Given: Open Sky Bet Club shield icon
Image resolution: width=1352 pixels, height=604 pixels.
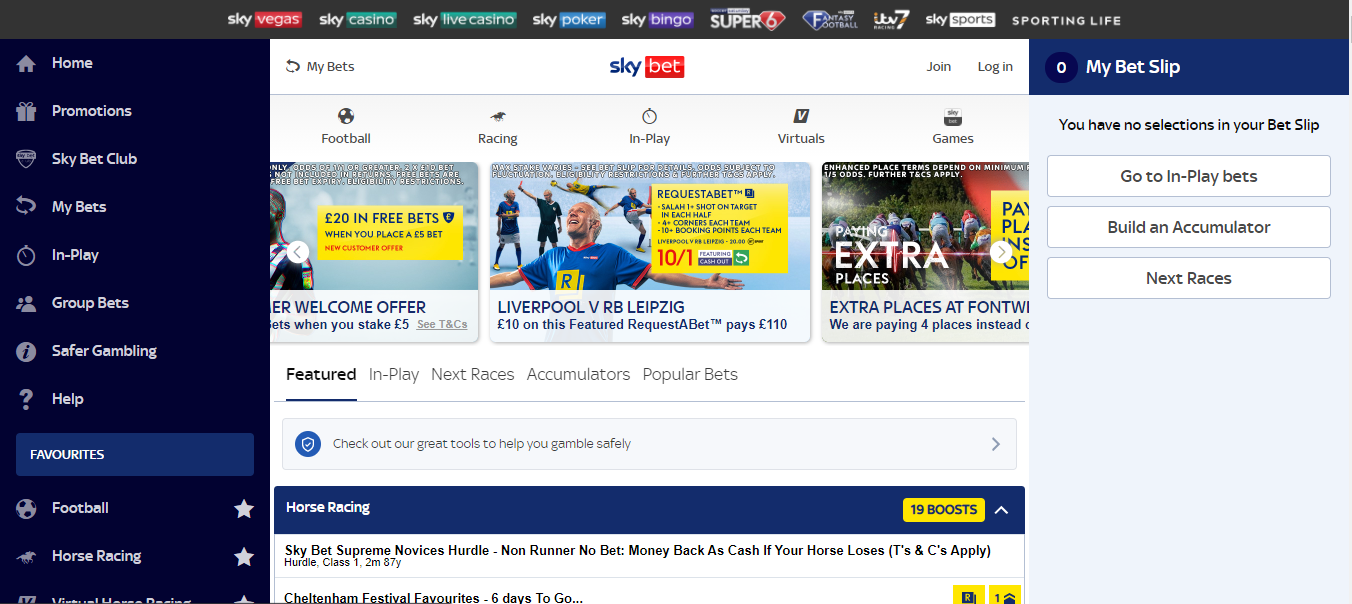Looking at the screenshot, I should [x=27, y=159].
